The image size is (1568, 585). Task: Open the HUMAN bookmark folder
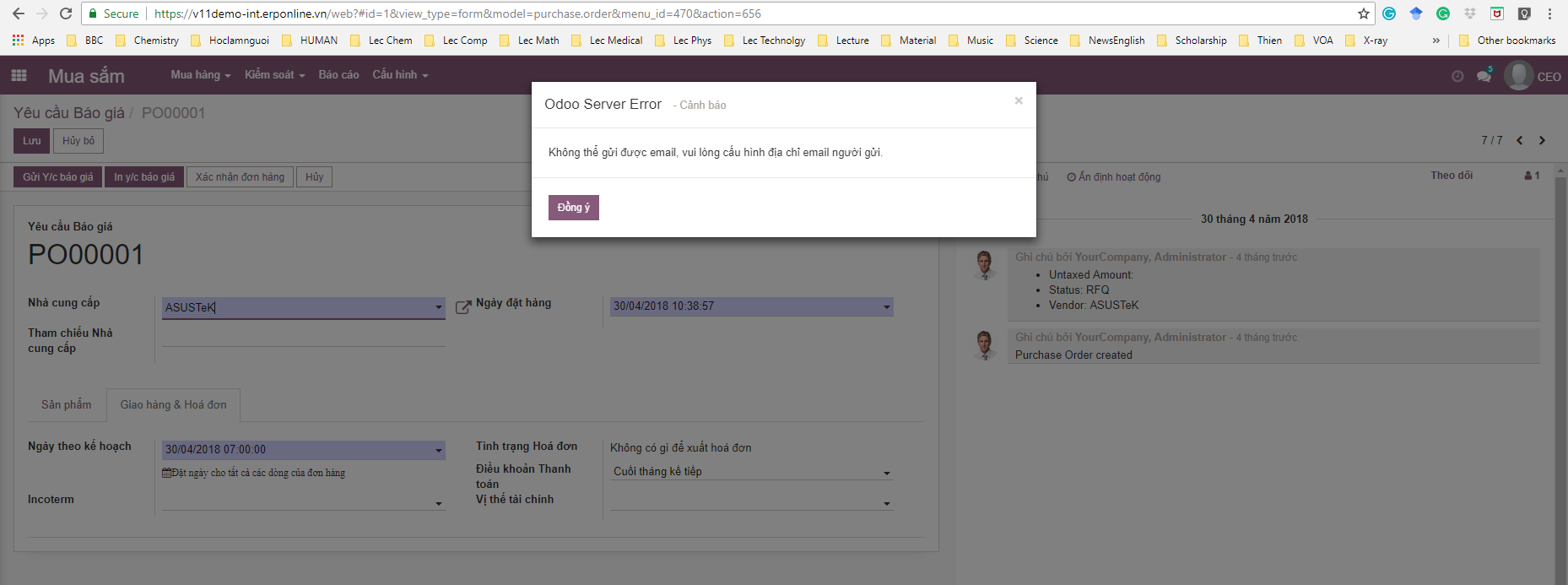pyautogui.click(x=310, y=41)
